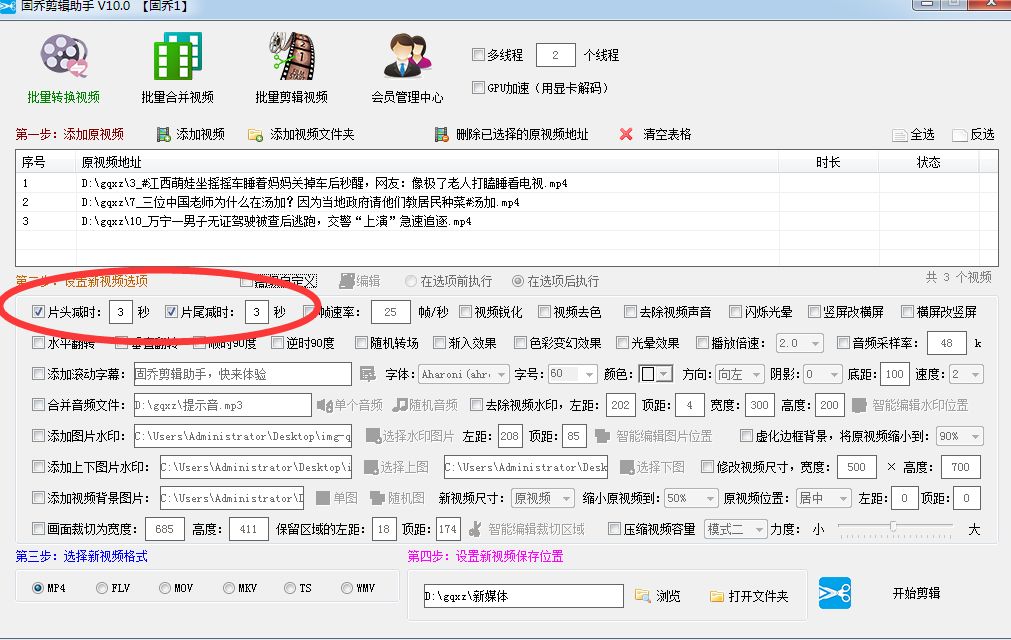Click the thread count field
1011x640 pixels.
[x=555, y=55]
